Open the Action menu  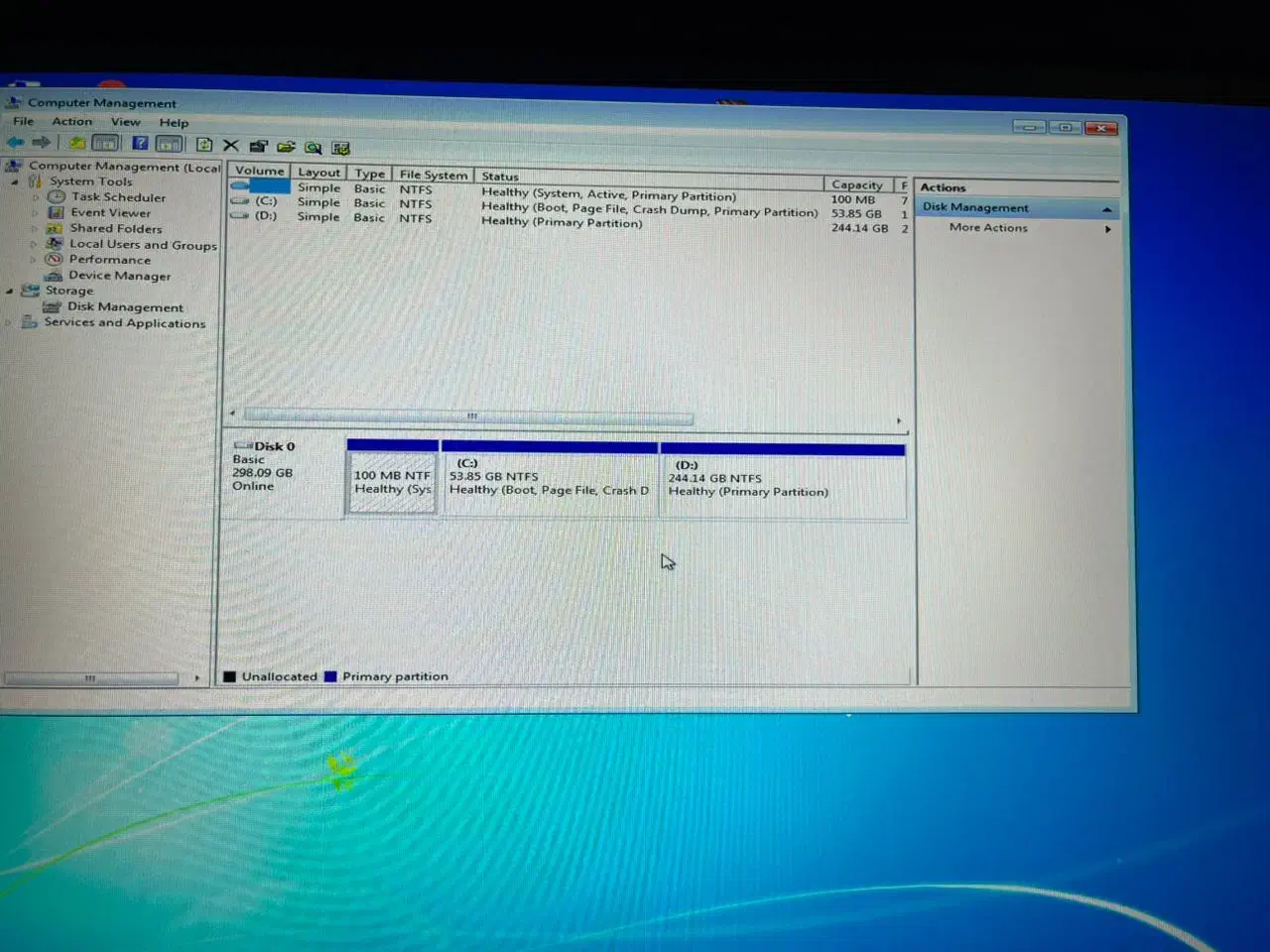[71, 122]
